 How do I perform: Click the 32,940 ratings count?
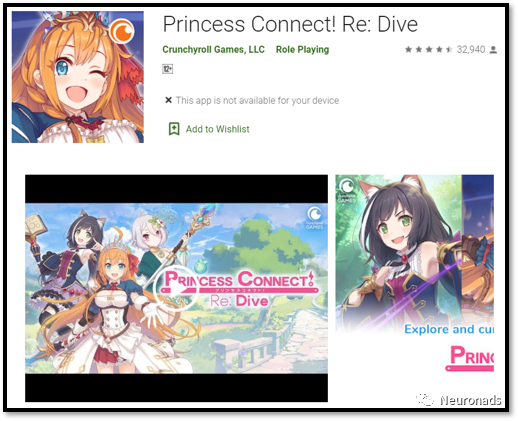[471, 50]
